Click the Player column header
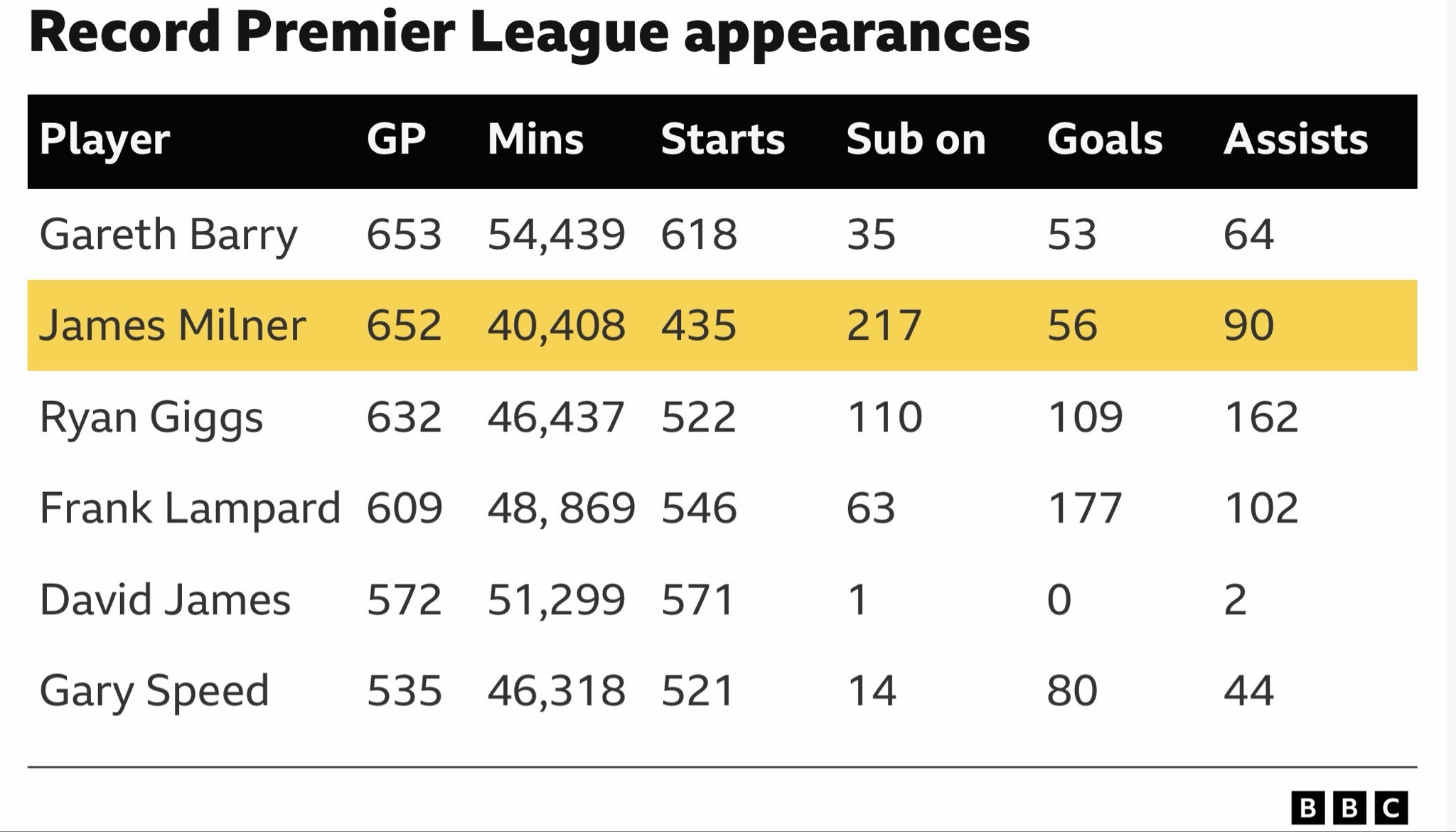Screen dimensions: 1456x832 click(x=105, y=139)
